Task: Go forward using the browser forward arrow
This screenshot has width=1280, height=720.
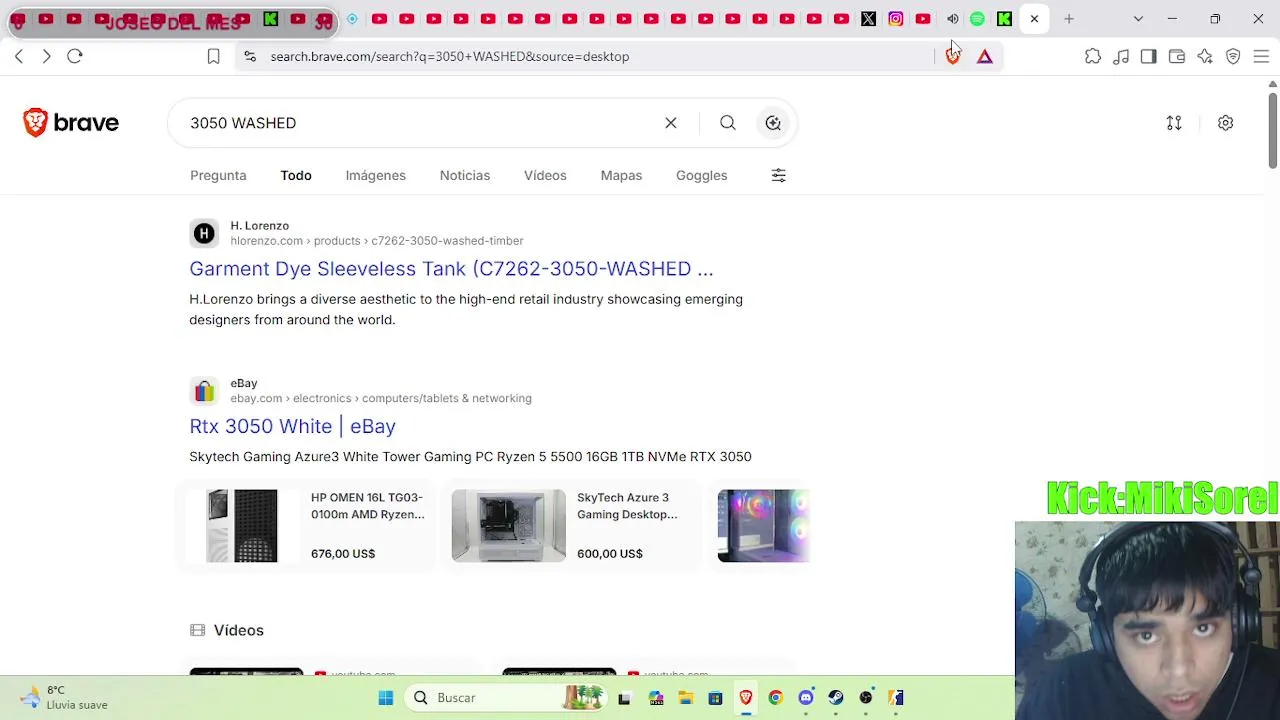Action: coord(46,56)
